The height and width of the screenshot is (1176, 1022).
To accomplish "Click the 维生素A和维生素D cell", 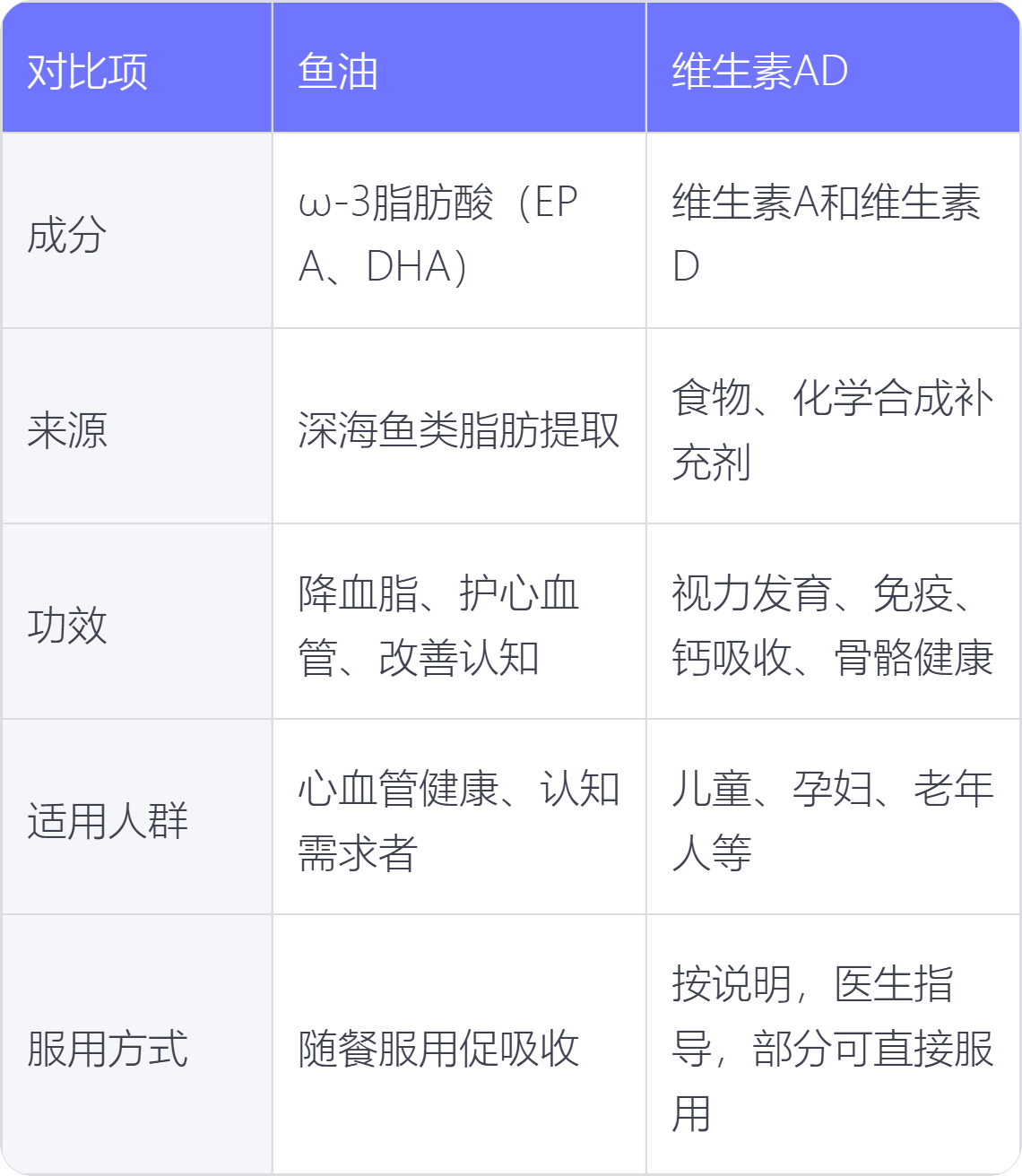I will [833, 231].
